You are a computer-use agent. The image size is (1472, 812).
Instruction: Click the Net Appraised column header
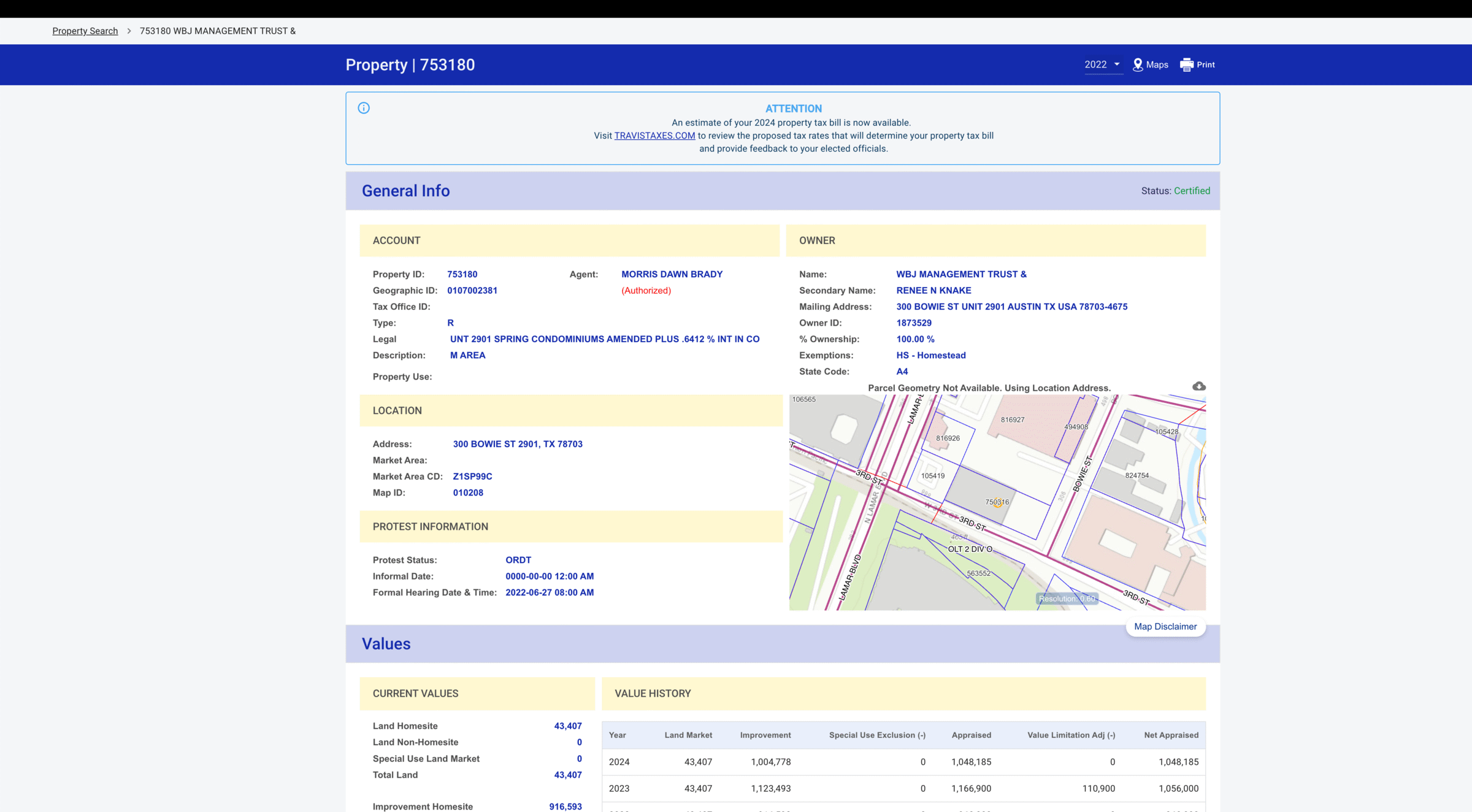[1171, 735]
